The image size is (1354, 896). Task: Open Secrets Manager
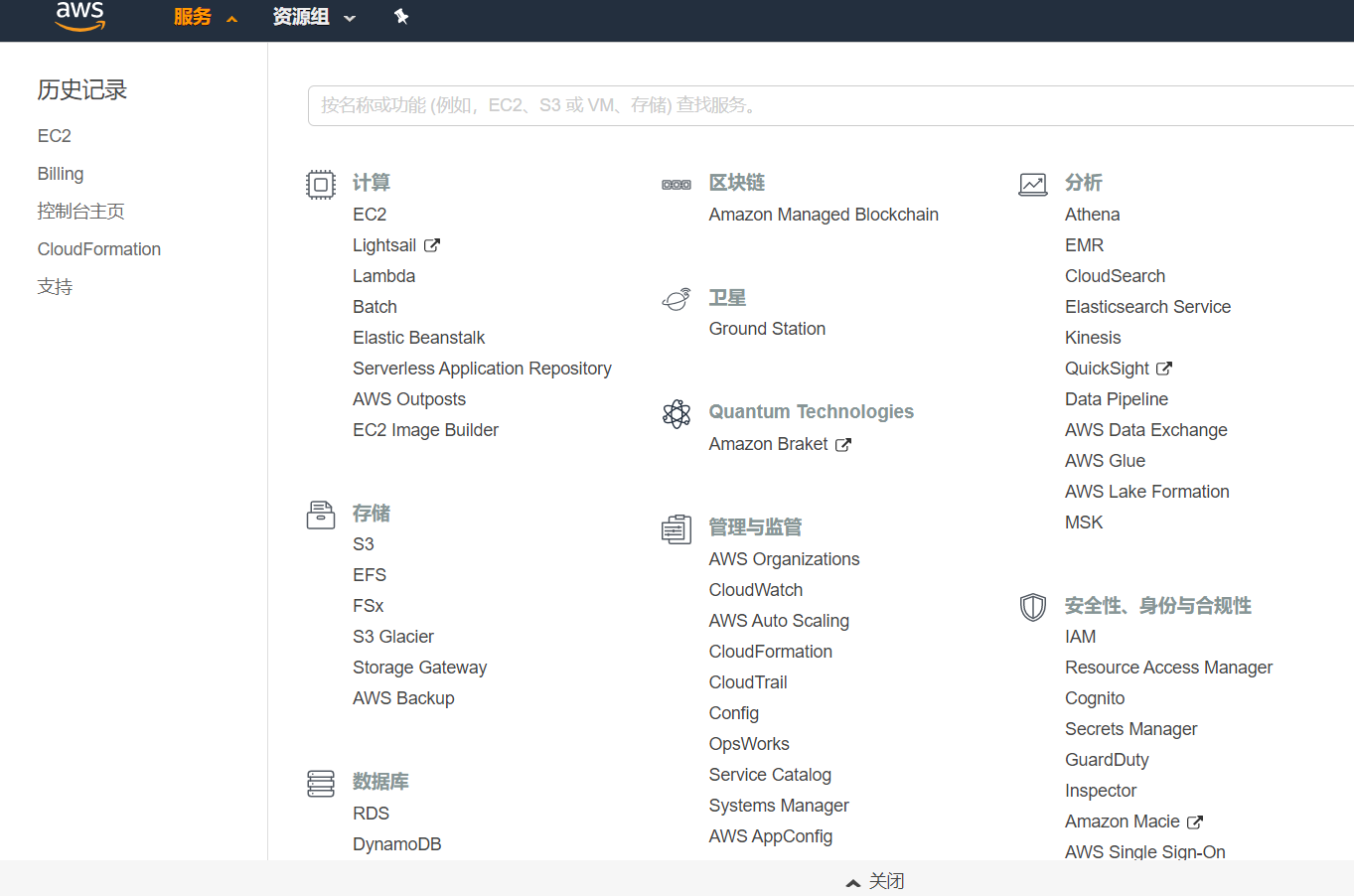pyautogui.click(x=1131, y=729)
